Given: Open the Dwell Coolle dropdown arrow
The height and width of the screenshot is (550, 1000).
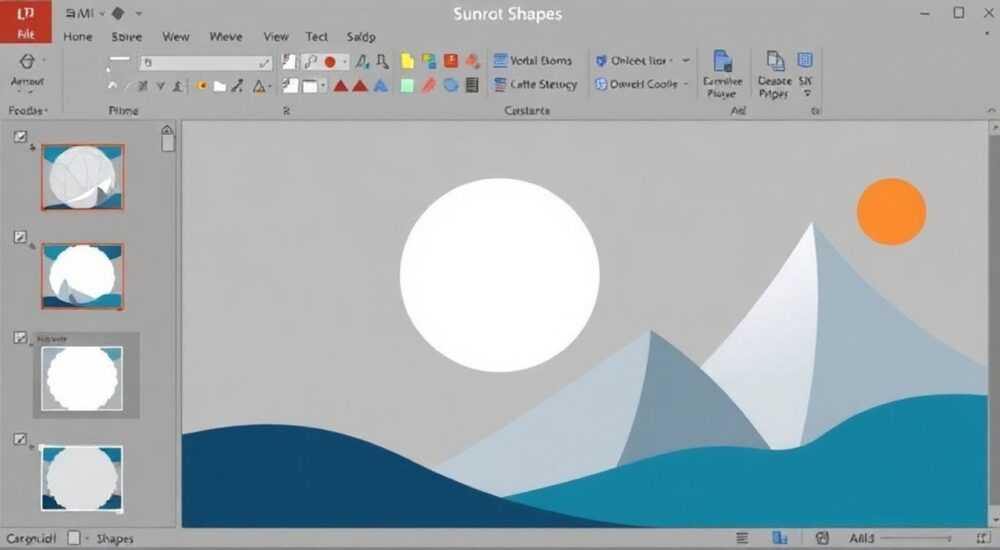Looking at the screenshot, I should [x=686, y=85].
